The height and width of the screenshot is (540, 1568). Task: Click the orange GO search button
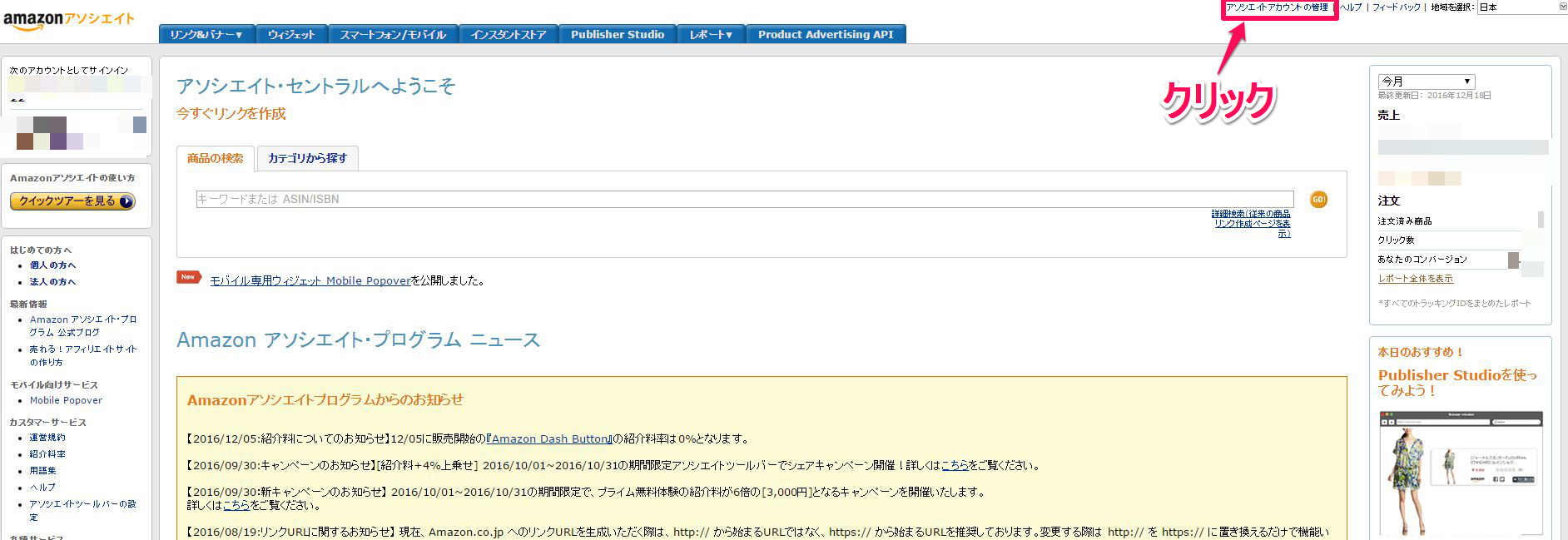[x=1318, y=200]
